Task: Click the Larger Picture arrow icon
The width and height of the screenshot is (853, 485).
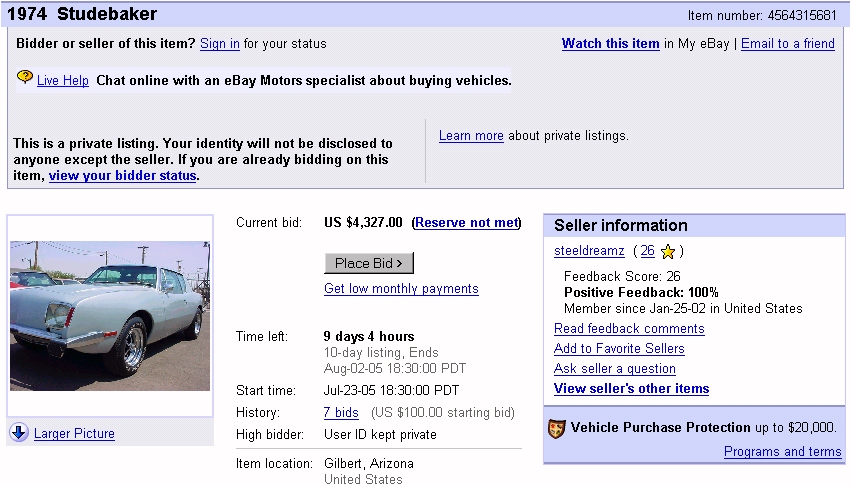Action: [x=19, y=432]
